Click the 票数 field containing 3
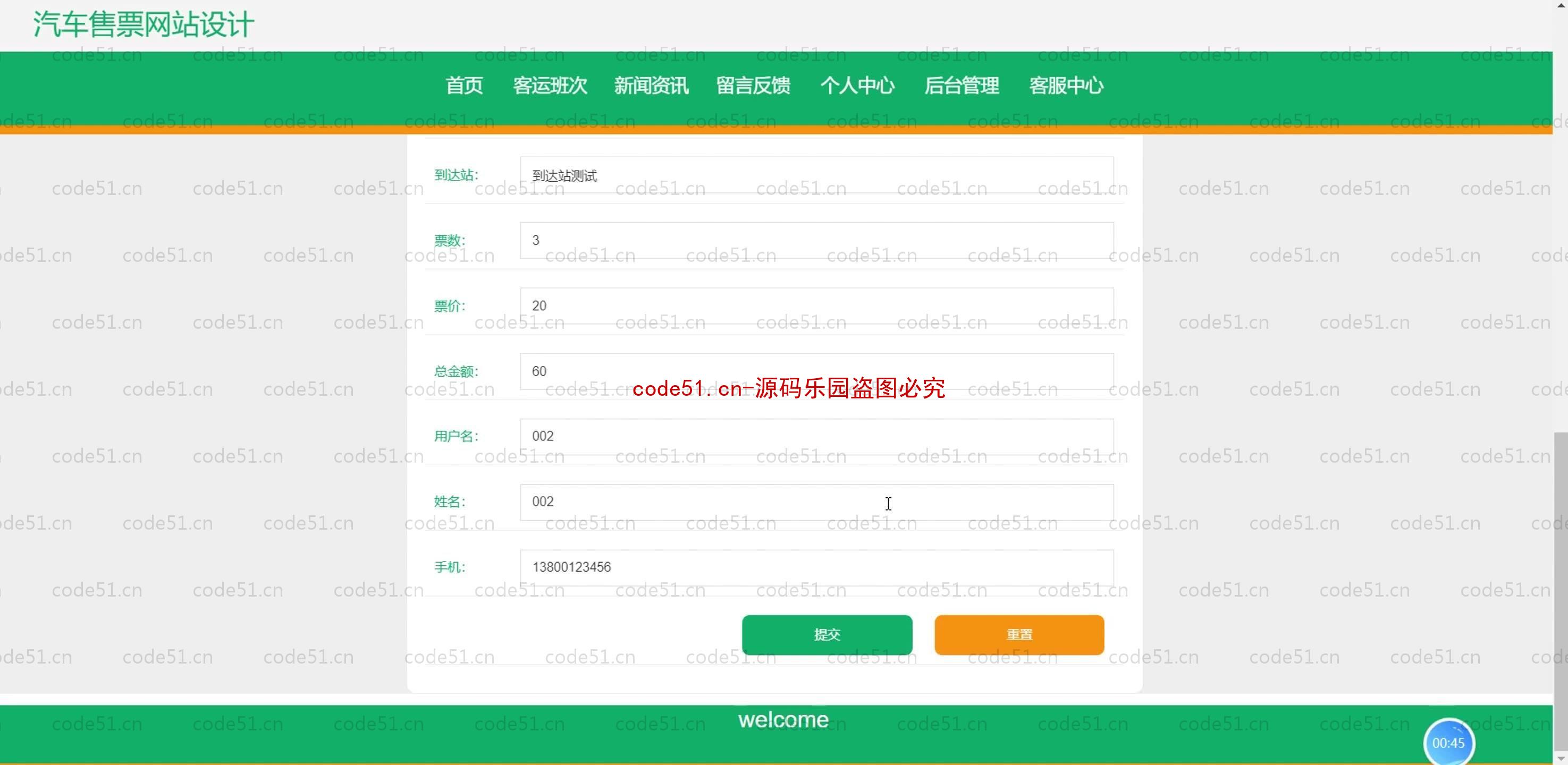1568x765 pixels. [x=816, y=241]
